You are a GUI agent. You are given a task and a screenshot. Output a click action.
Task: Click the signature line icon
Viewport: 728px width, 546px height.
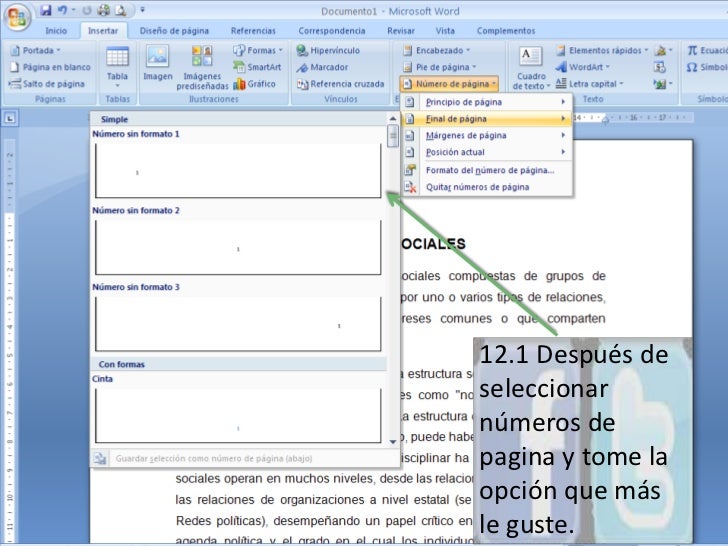click(x=663, y=50)
